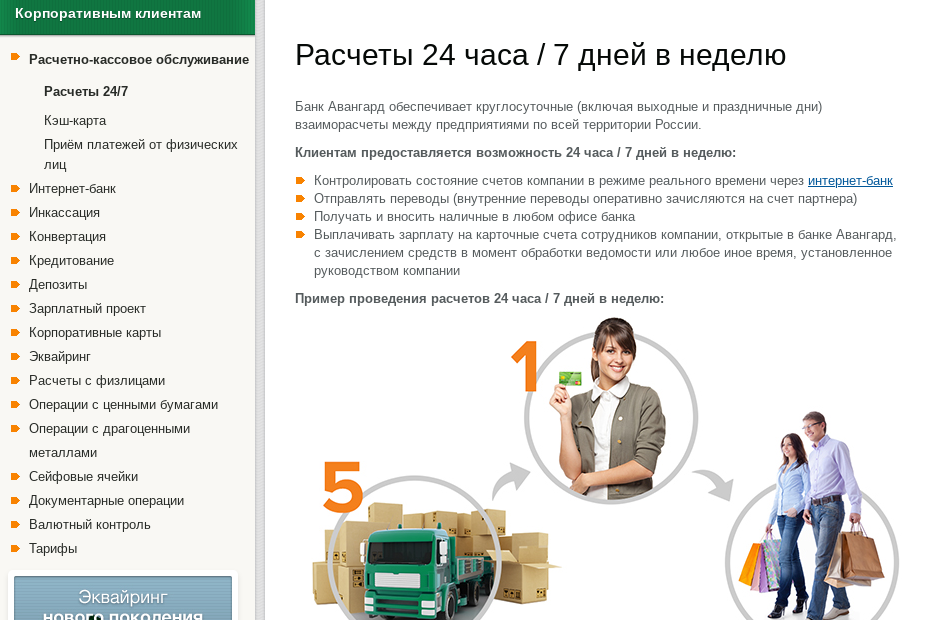The image size is (928, 620).
Task: Open the Тарифы page
Action: (53, 548)
